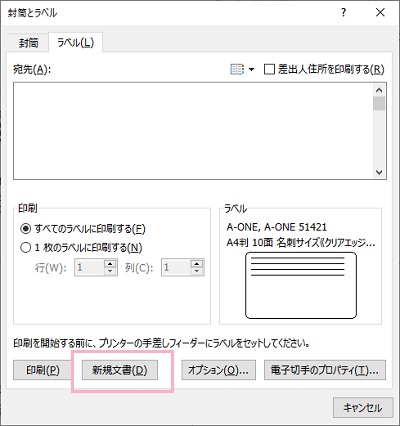Screen dimensions: 400x426
Task: Decrease the 行(W) value with down arrow
Action: [110, 271]
